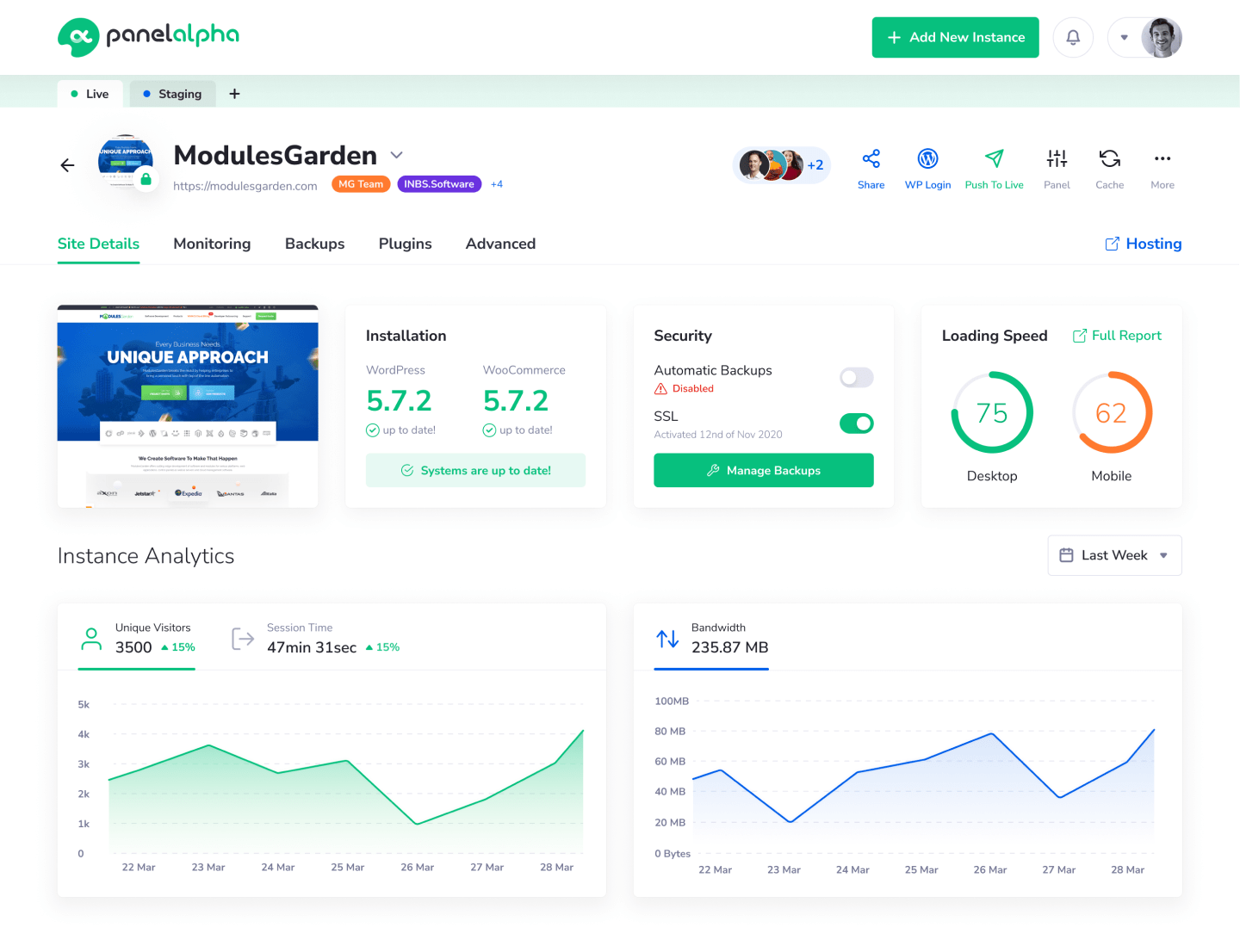Toggle the Staging environment indicator
Image resolution: width=1240 pixels, height=952 pixels.
coord(172,93)
